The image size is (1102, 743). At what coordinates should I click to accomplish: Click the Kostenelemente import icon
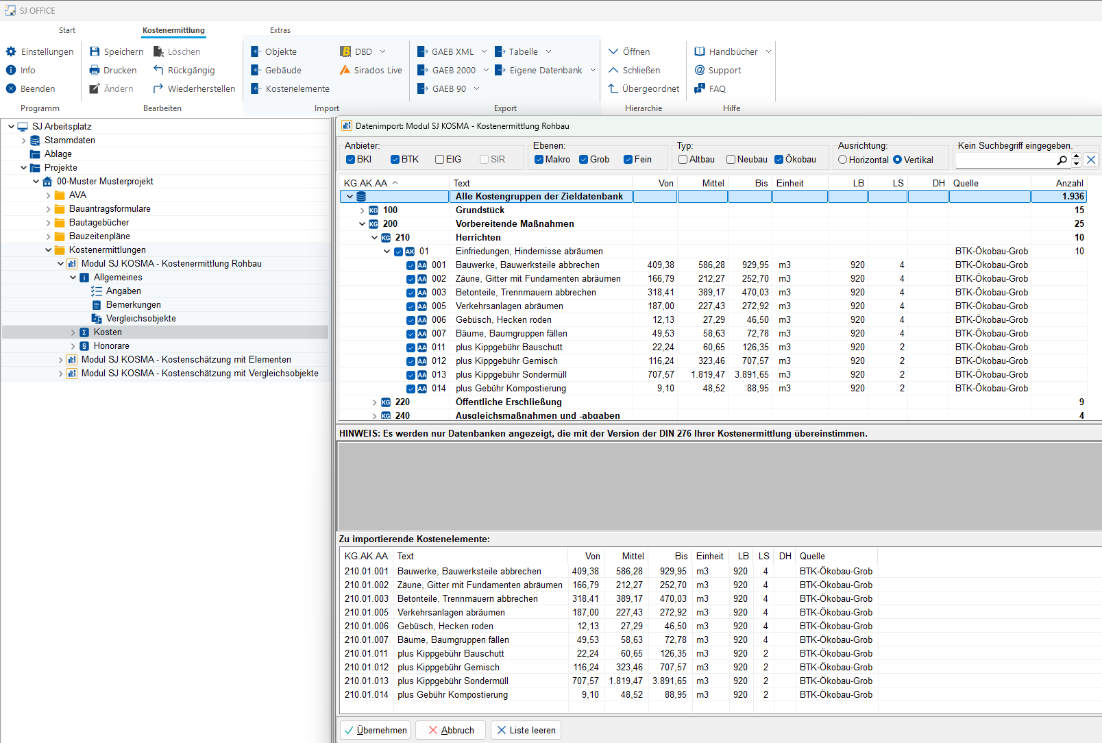coord(256,89)
